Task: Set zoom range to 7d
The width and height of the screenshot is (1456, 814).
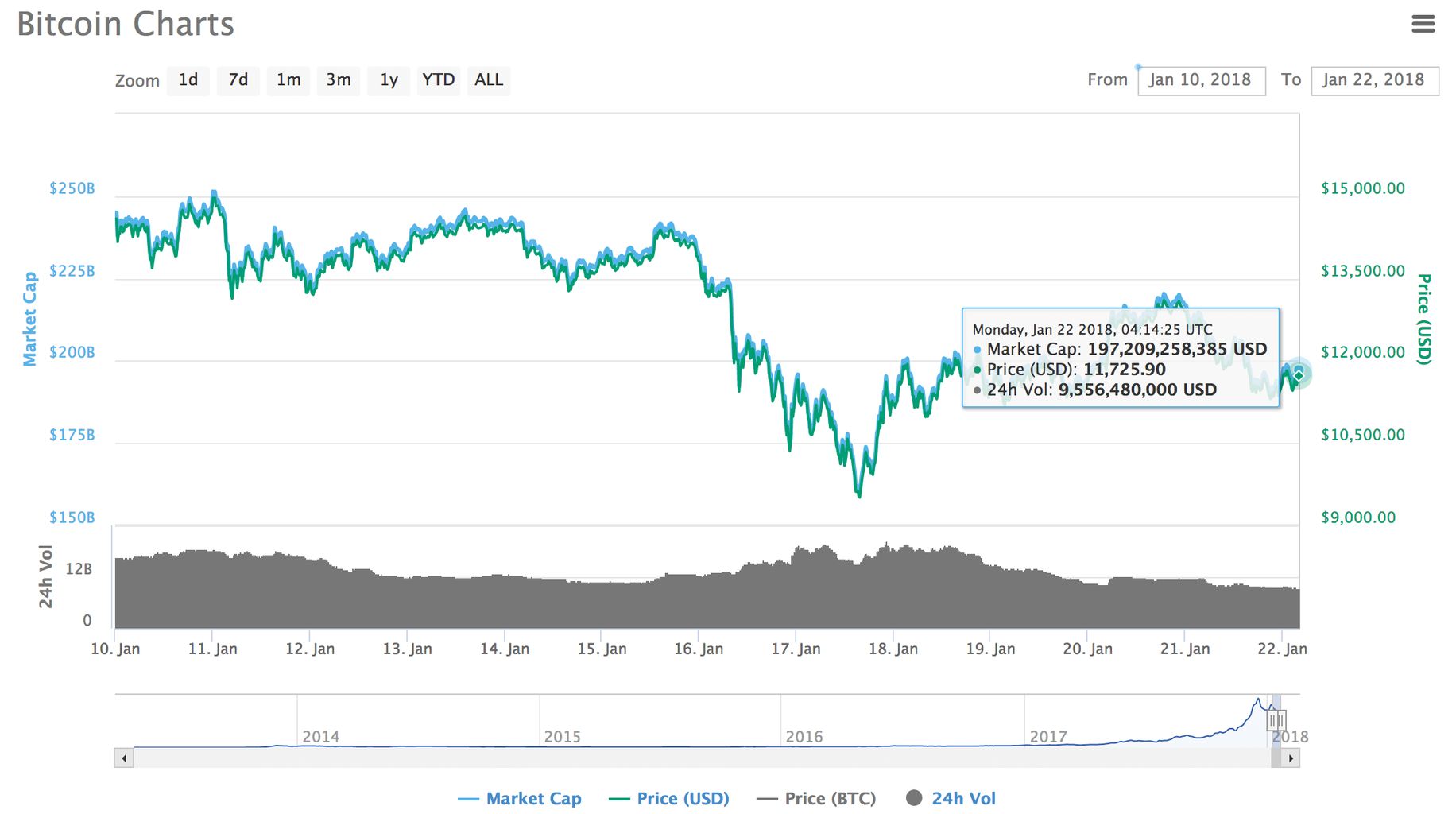Action: pos(238,80)
